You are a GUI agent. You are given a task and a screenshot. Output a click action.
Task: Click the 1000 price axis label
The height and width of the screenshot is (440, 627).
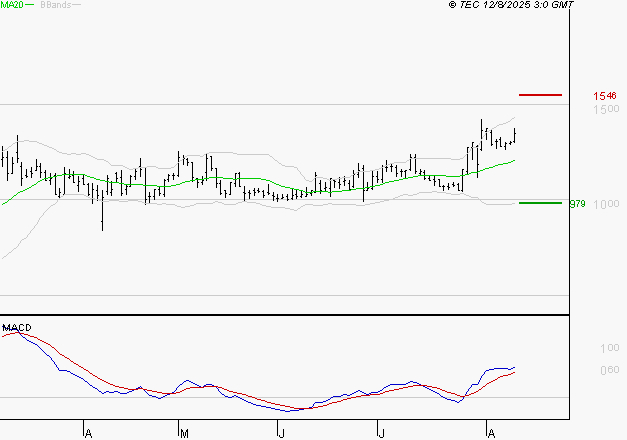[606, 204]
